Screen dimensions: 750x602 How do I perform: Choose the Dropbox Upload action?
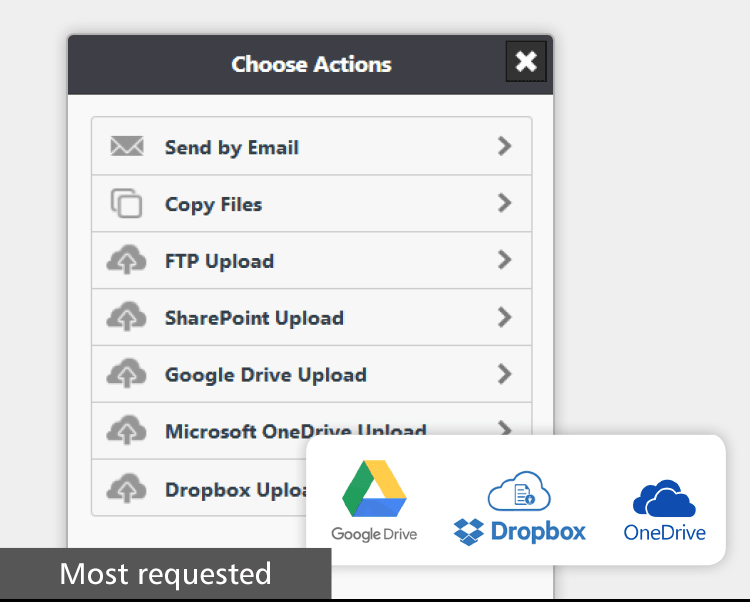[x=199, y=488]
